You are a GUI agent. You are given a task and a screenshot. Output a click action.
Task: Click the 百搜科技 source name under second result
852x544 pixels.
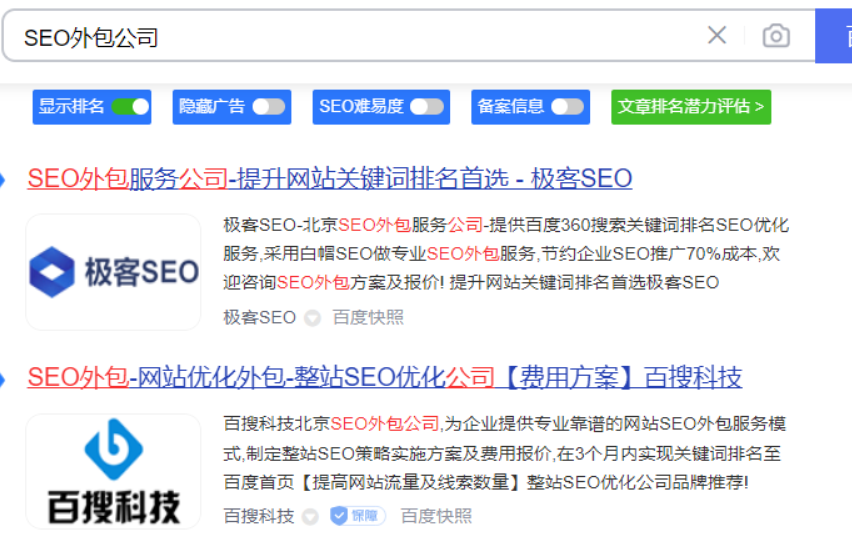259,516
